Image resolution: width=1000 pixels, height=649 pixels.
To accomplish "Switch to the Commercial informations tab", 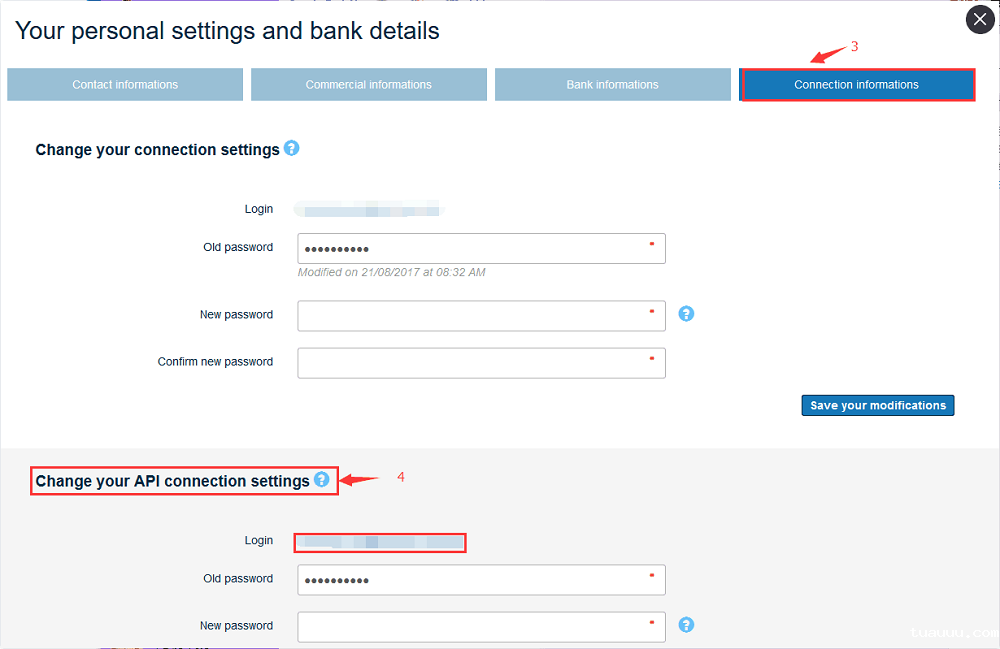I will (369, 85).
